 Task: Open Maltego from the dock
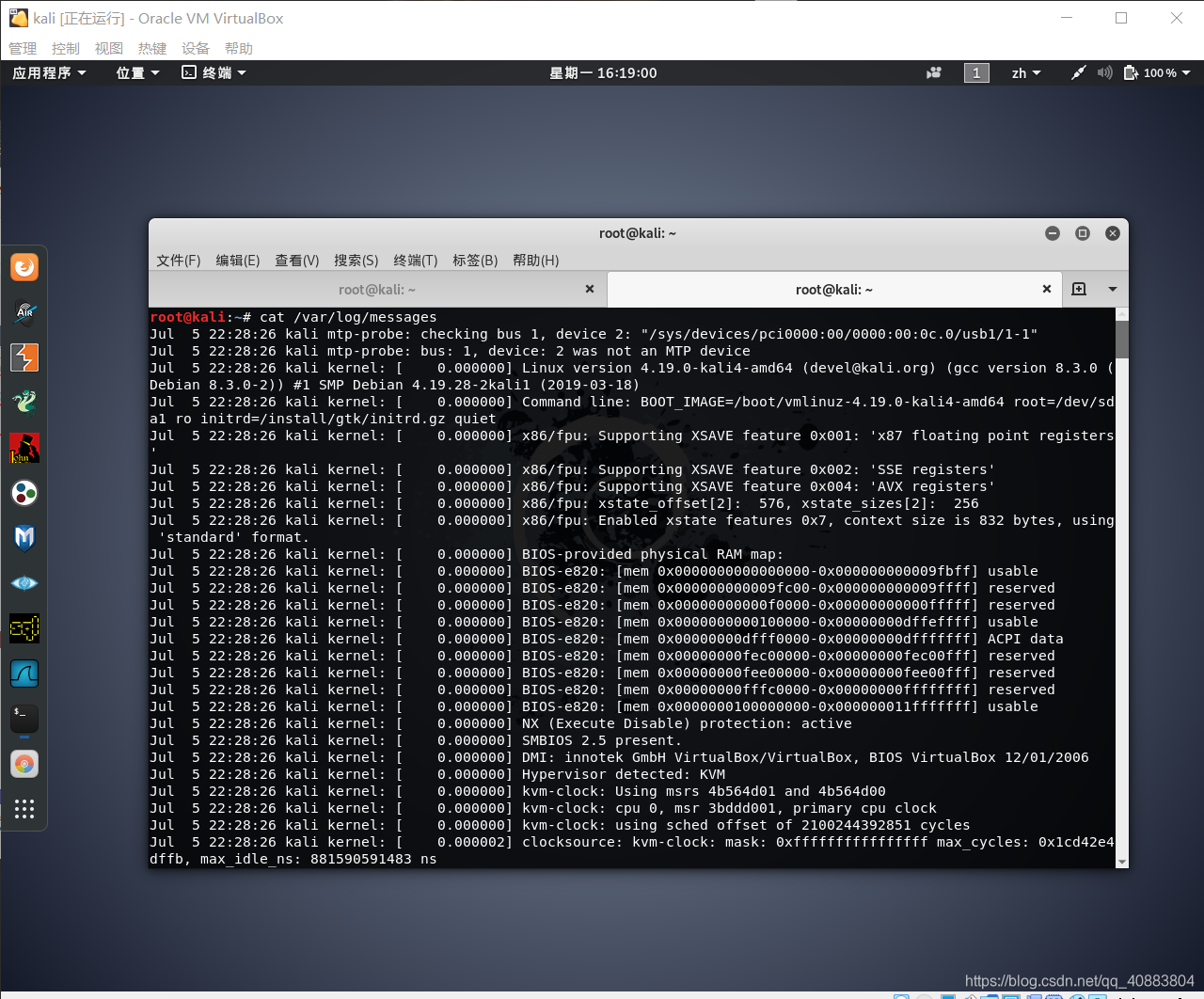tap(24, 538)
